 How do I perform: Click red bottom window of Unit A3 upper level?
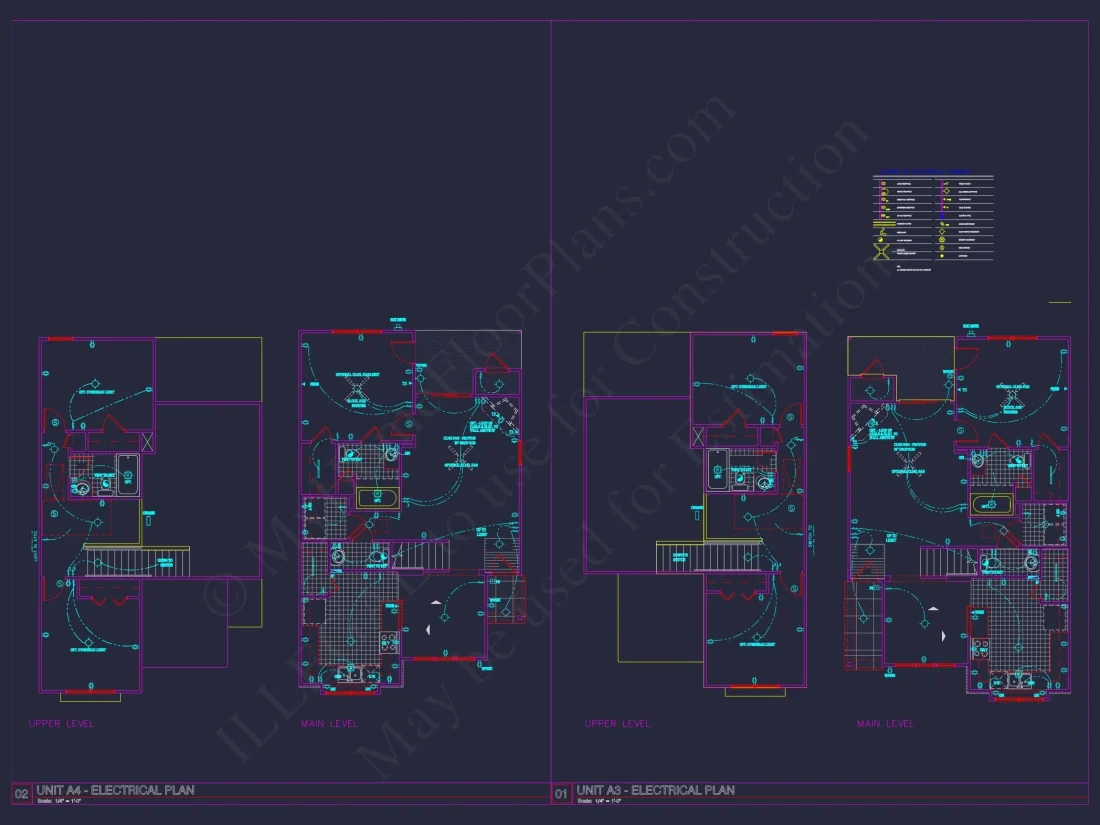755,685
